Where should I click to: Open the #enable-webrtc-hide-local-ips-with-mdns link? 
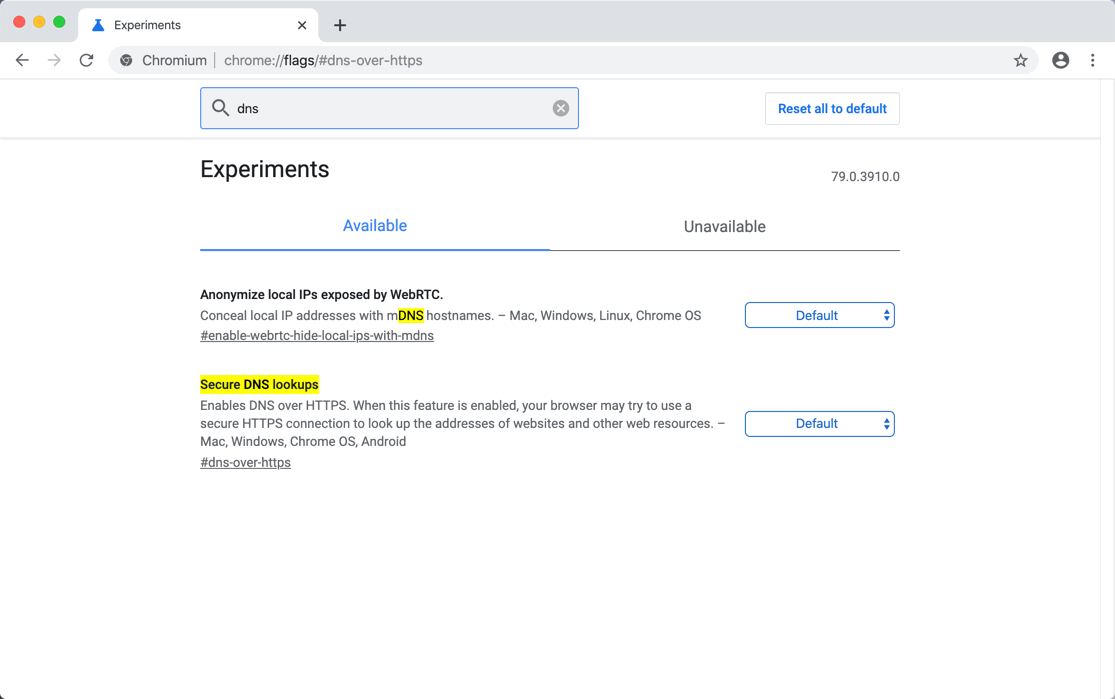(316, 335)
